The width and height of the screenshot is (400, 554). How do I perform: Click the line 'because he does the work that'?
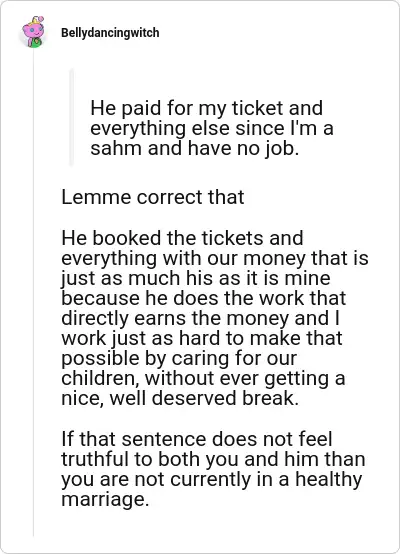pyautogui.click(x=204, y=298)
